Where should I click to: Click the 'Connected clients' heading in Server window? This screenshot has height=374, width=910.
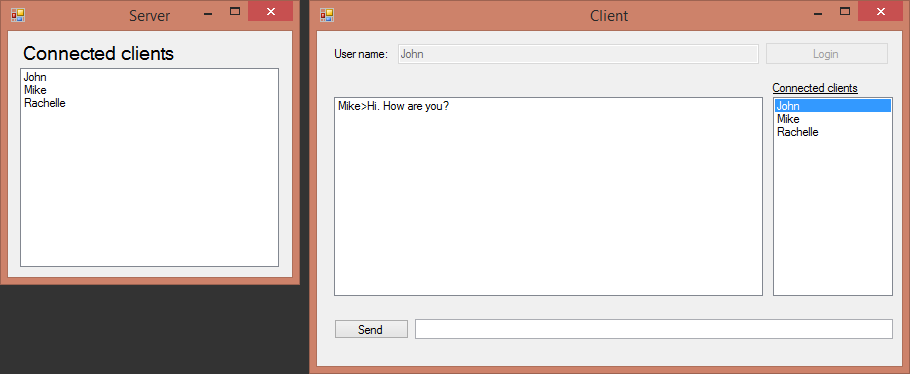point(98,53)
